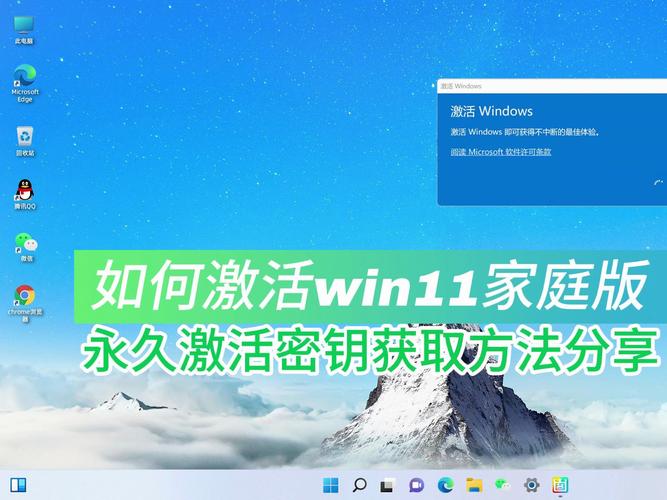Viewport: 667px width, 500px height.
Task: Open the Teams Chat taskbar icon
Action: point(416,485)
